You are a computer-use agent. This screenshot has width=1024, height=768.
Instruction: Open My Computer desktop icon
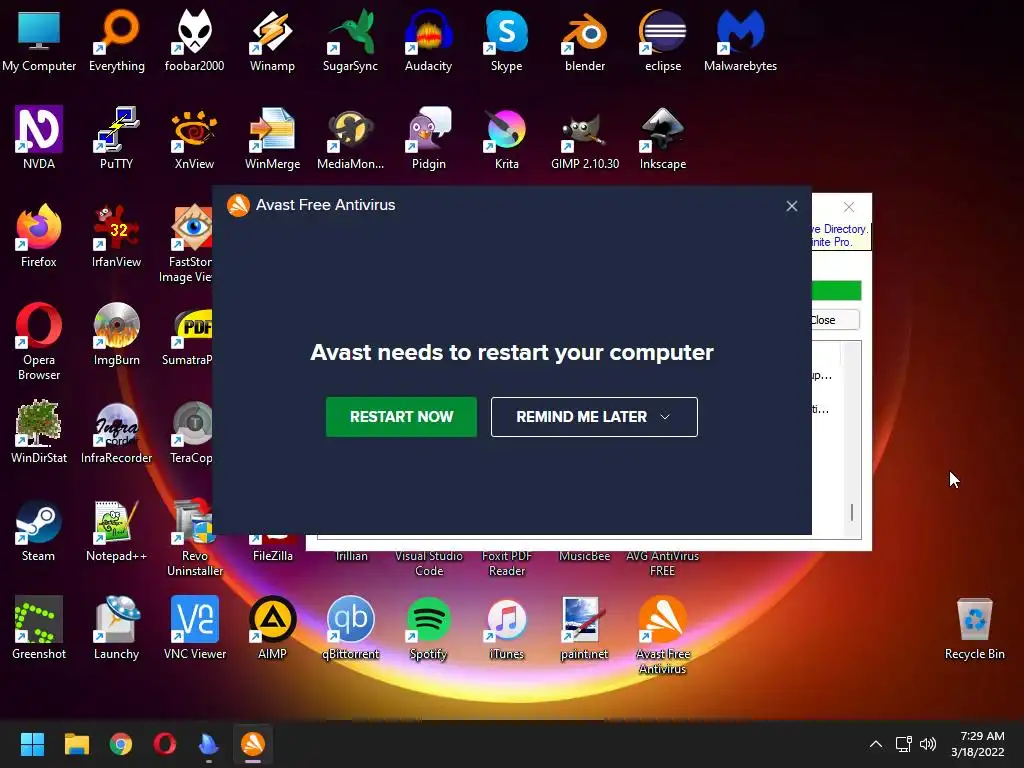coord(39,40)
